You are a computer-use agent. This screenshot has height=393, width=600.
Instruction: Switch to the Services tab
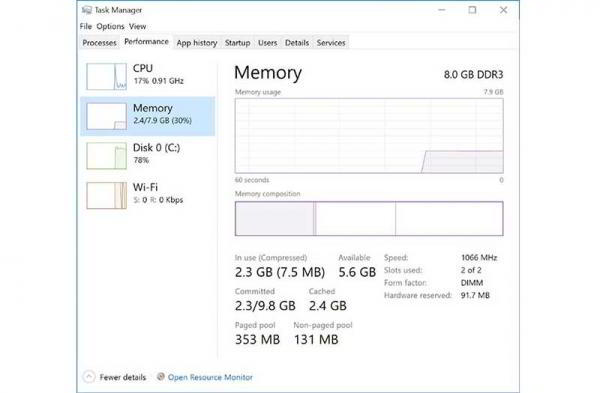tap(331, 43)
